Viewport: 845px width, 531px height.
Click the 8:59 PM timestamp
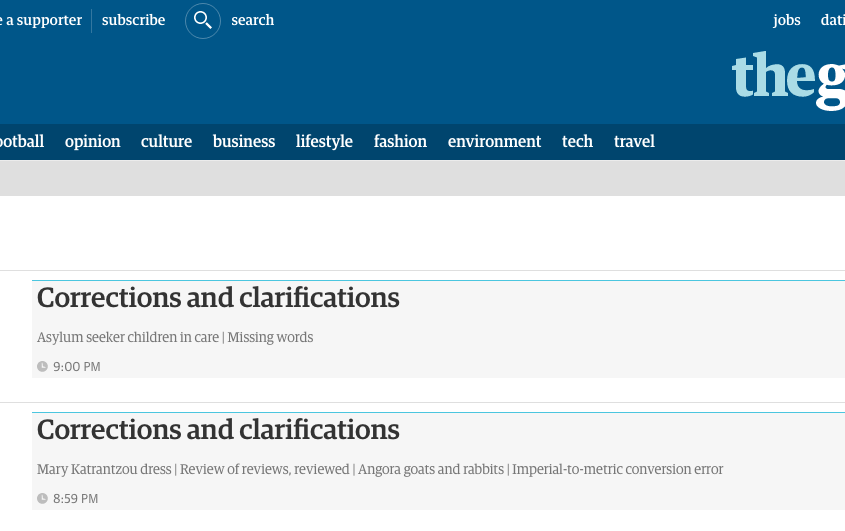coord(75,499)
